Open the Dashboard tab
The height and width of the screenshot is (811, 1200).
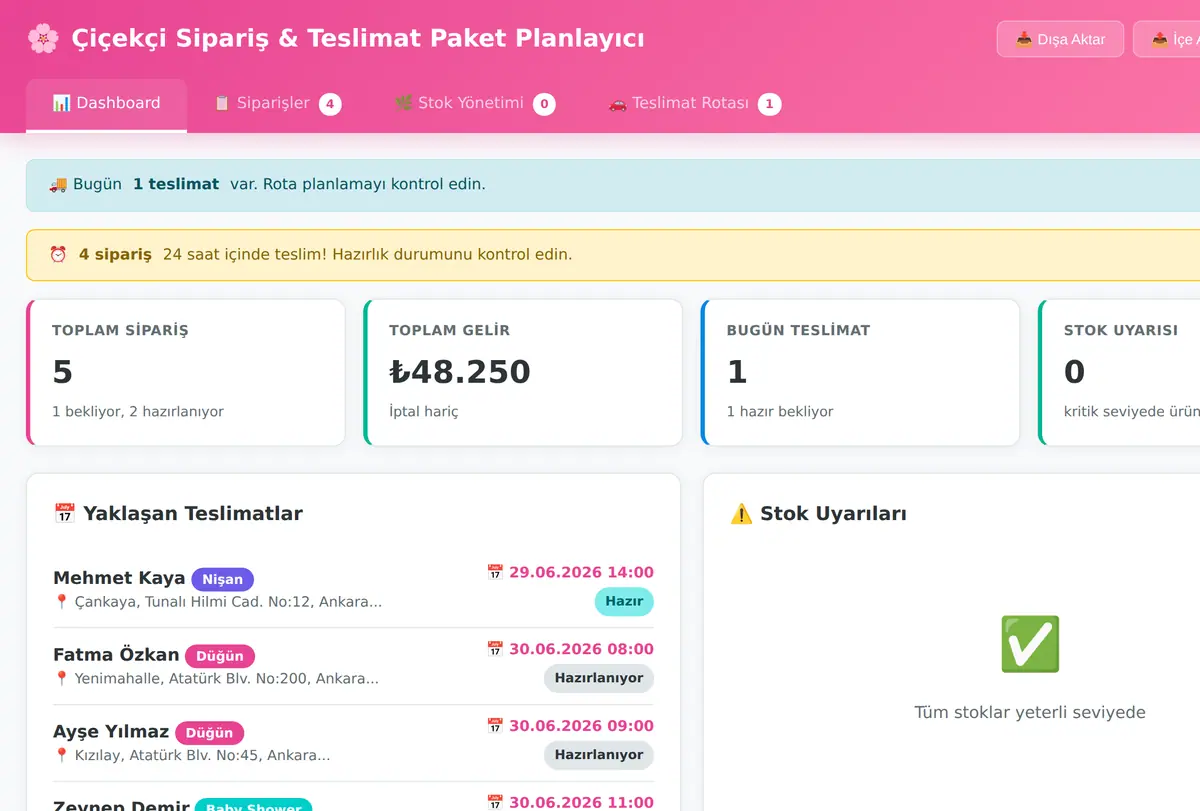click(106, 103)
